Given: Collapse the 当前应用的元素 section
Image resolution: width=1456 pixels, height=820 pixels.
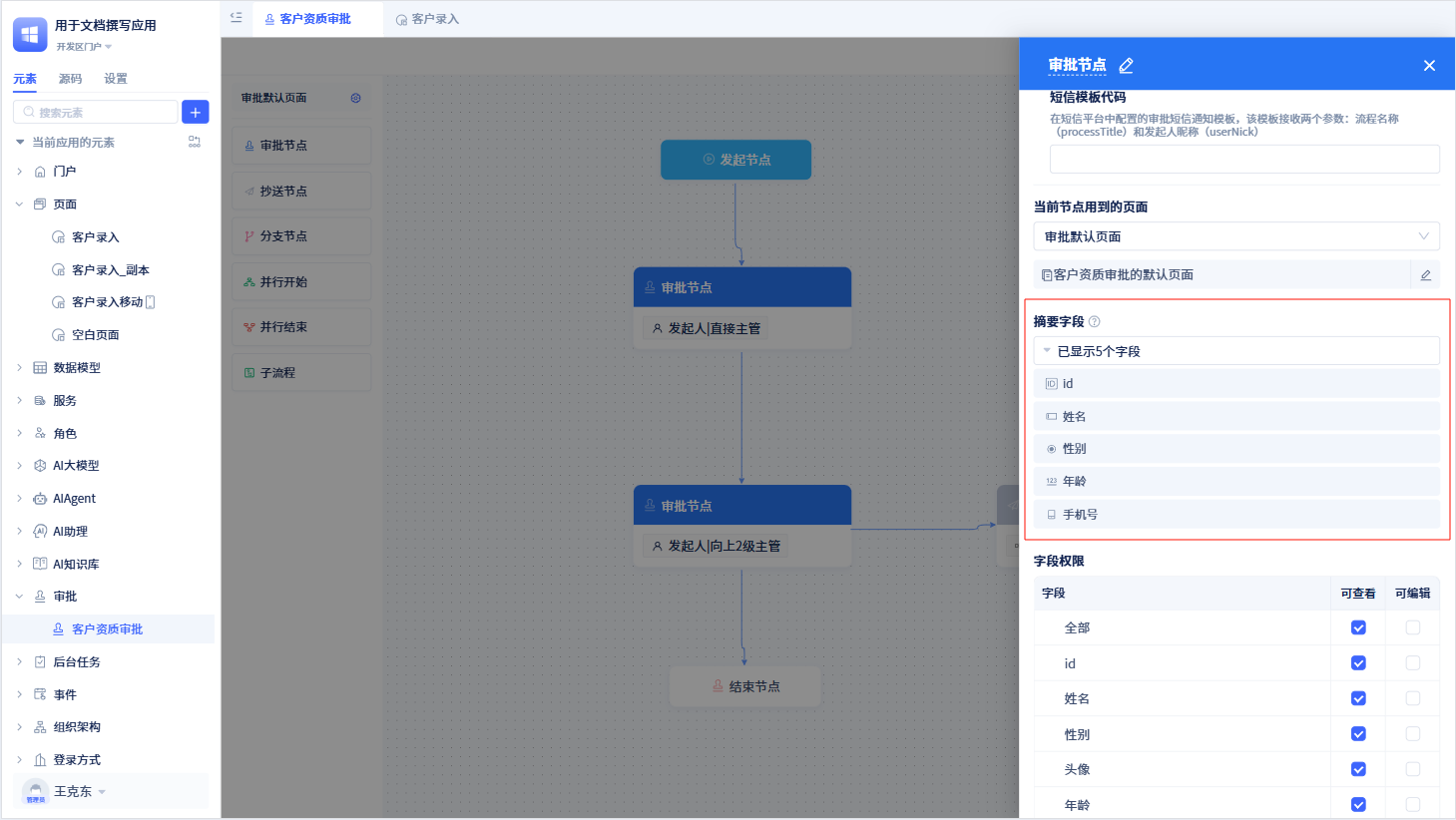Looking at the screenshot, I should pyautogui.click(x=20, y=142).
